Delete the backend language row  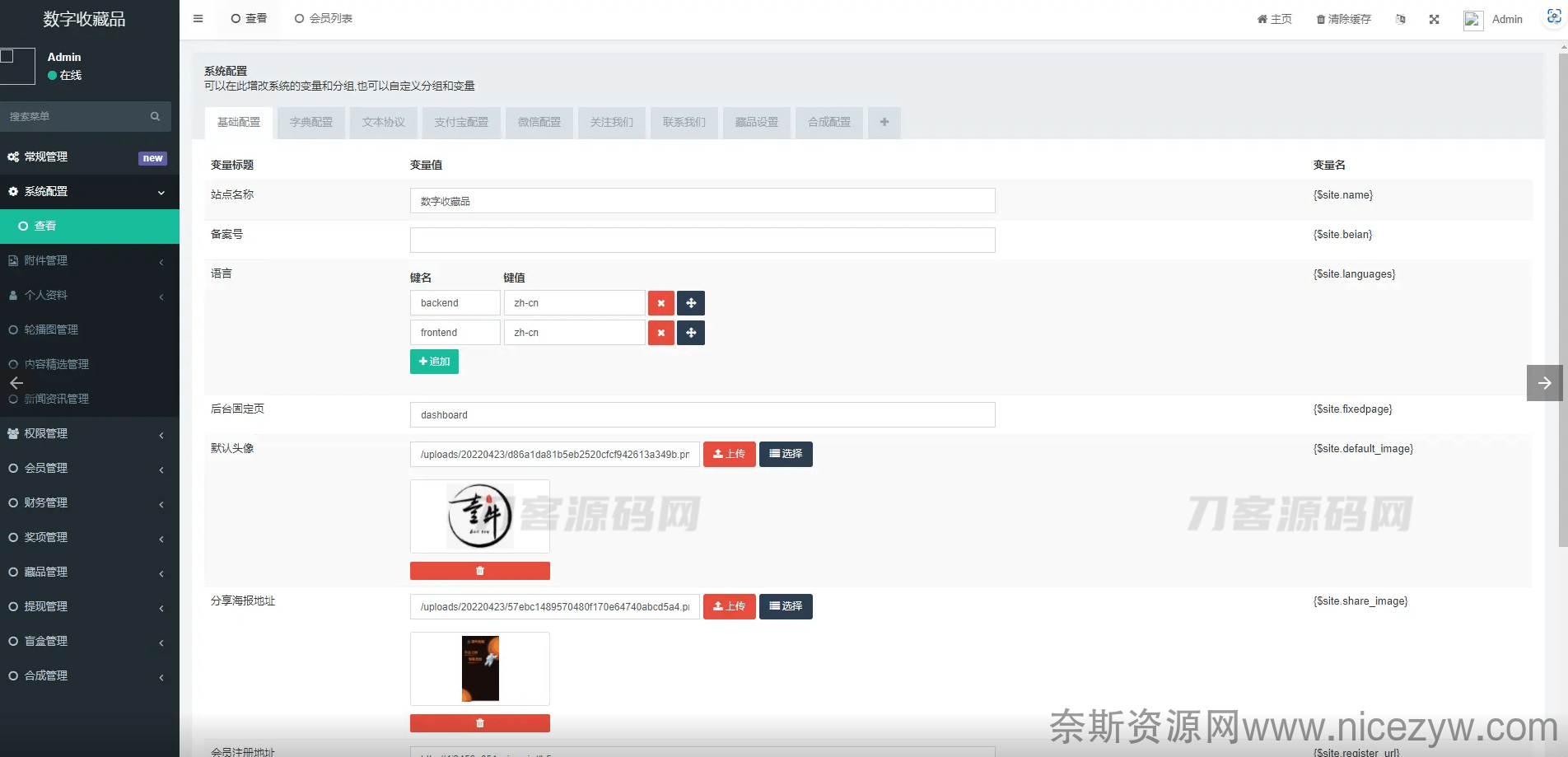click(660, 303)
